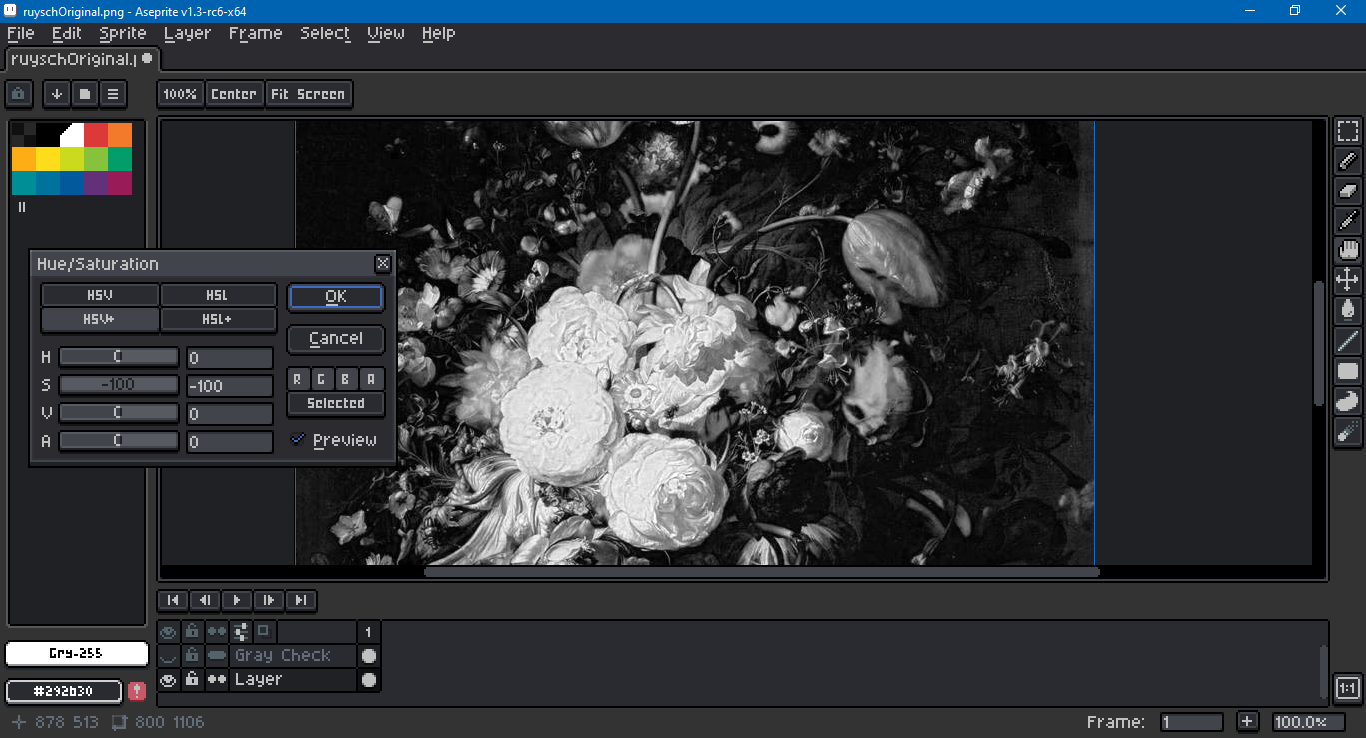Toggle lock on Gray Check layer

coord(192,655)
